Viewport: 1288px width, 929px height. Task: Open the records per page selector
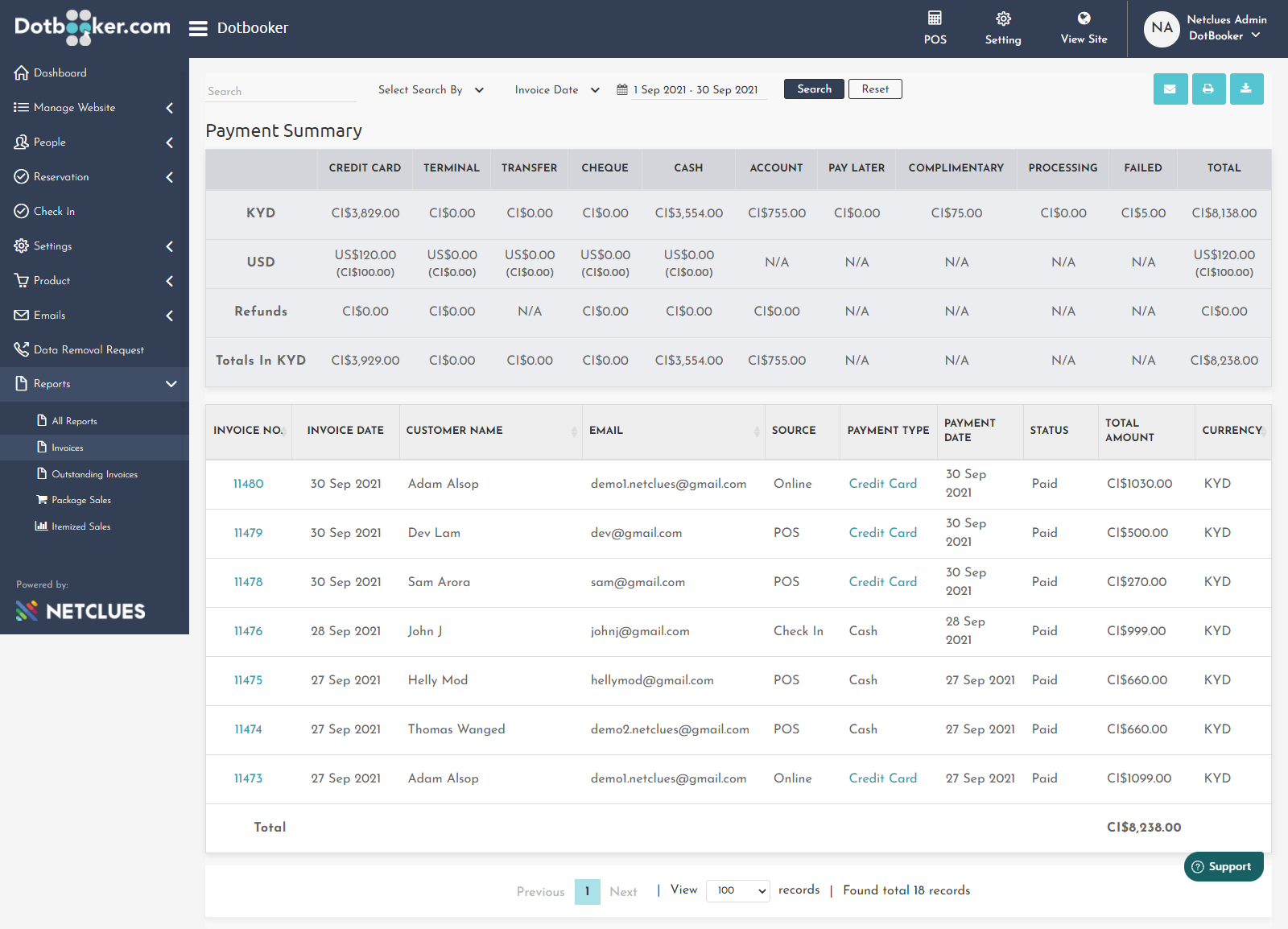point(738,890)
